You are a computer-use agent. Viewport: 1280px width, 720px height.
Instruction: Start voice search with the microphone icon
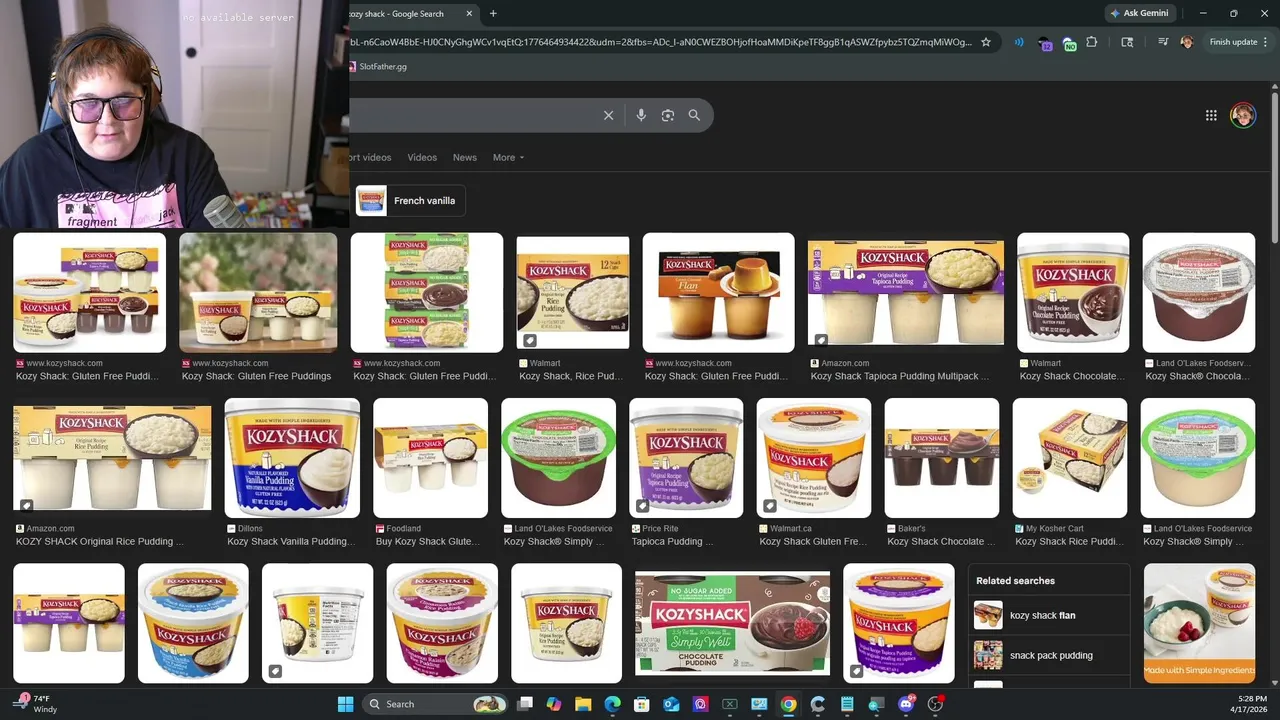point(641,115)
